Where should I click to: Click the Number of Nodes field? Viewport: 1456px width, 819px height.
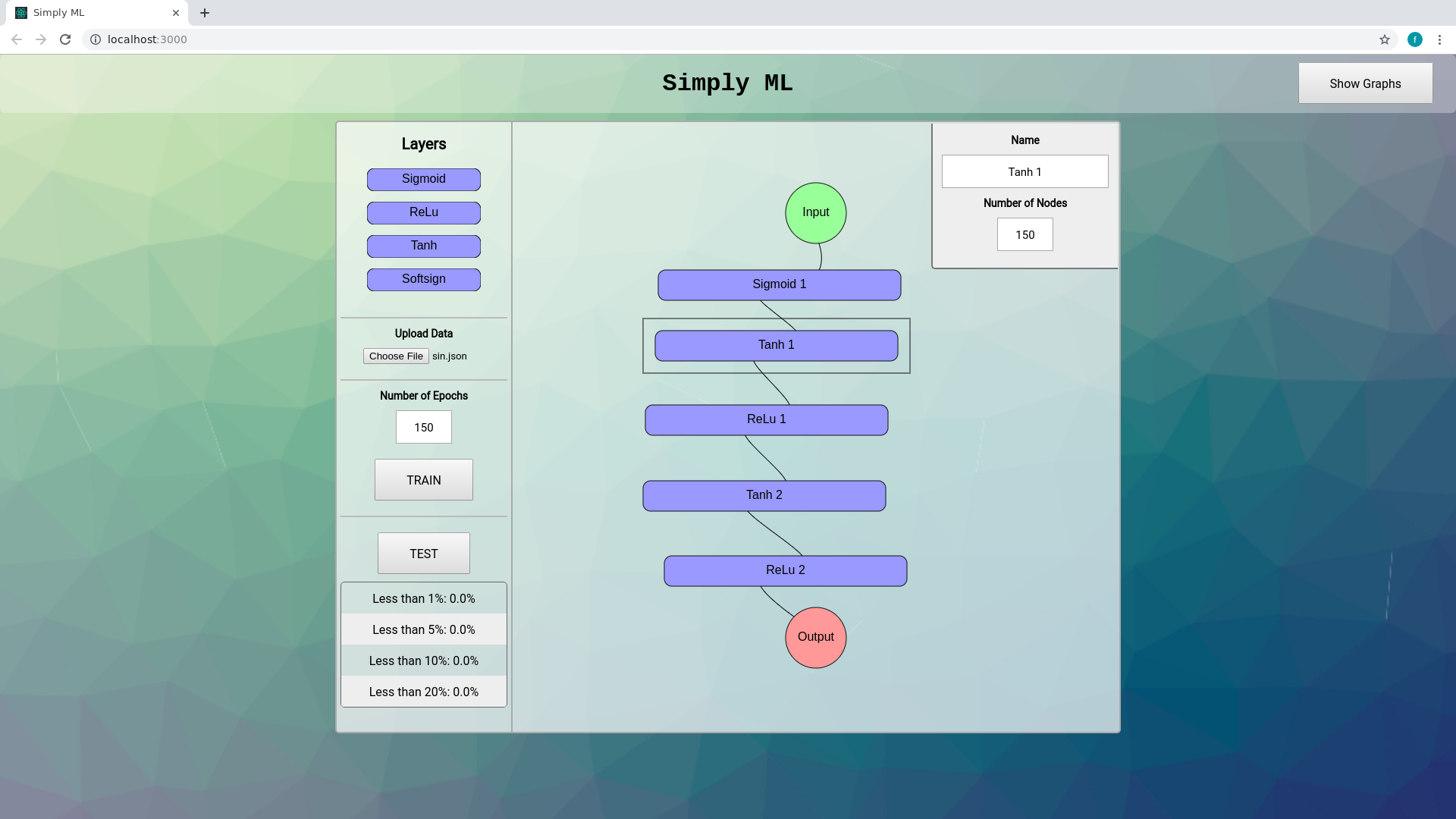1025,235
